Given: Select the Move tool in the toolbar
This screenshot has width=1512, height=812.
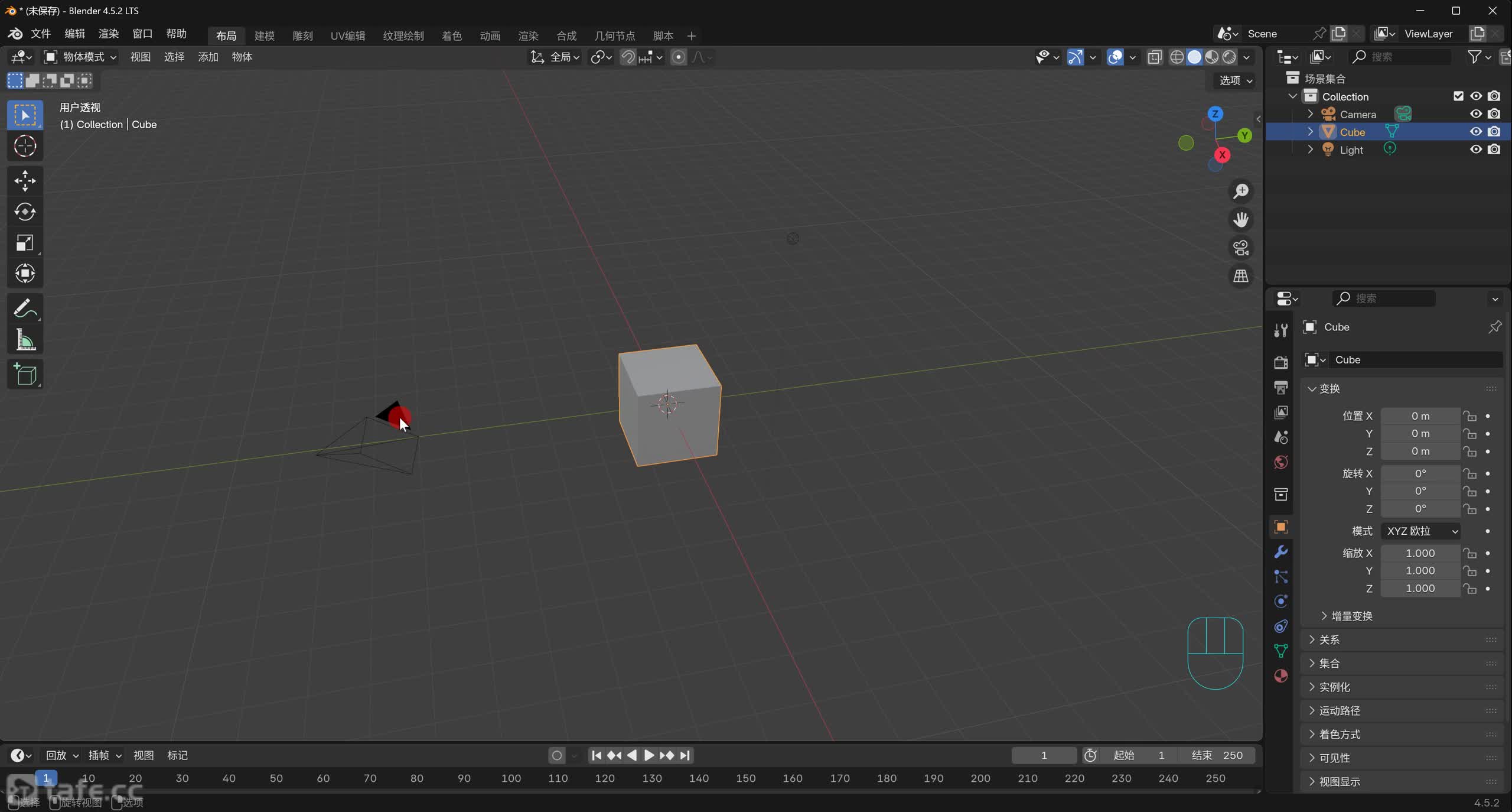Looking at the screenshot, I should point(25,181).
